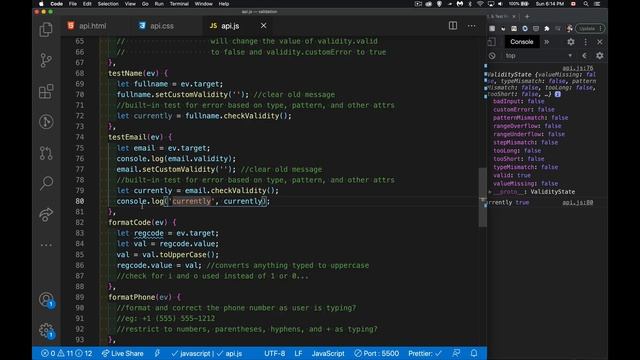Image resolution: width=640 pixels, height=360 pixels.
Task: Open the feedback icon in status bar
Action: [456, 353]
